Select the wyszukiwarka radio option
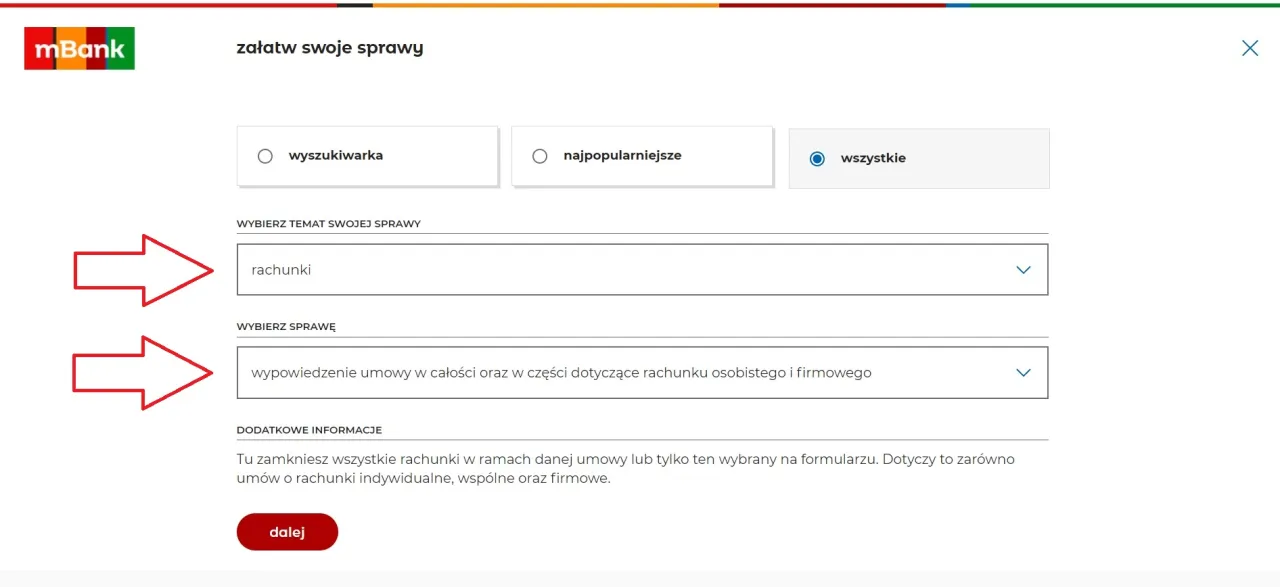The height and width of the screenshot is (587, 1280). coord(265,156)
